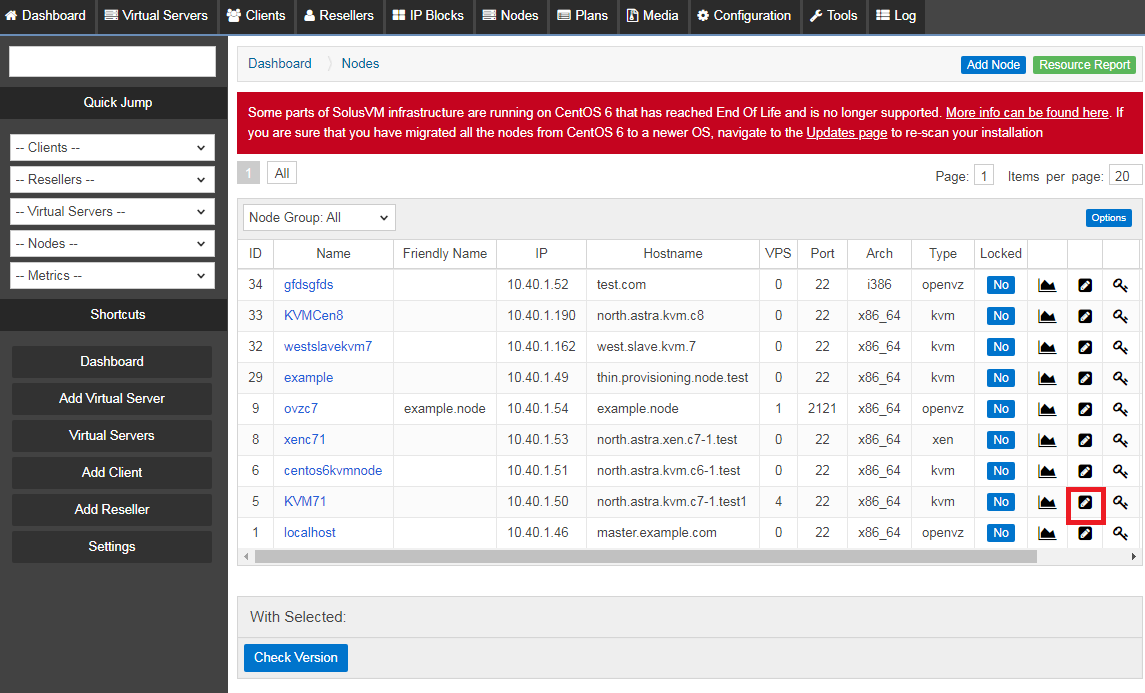View statistics graph for KVMCen8 node

[x=1046, y=315]
